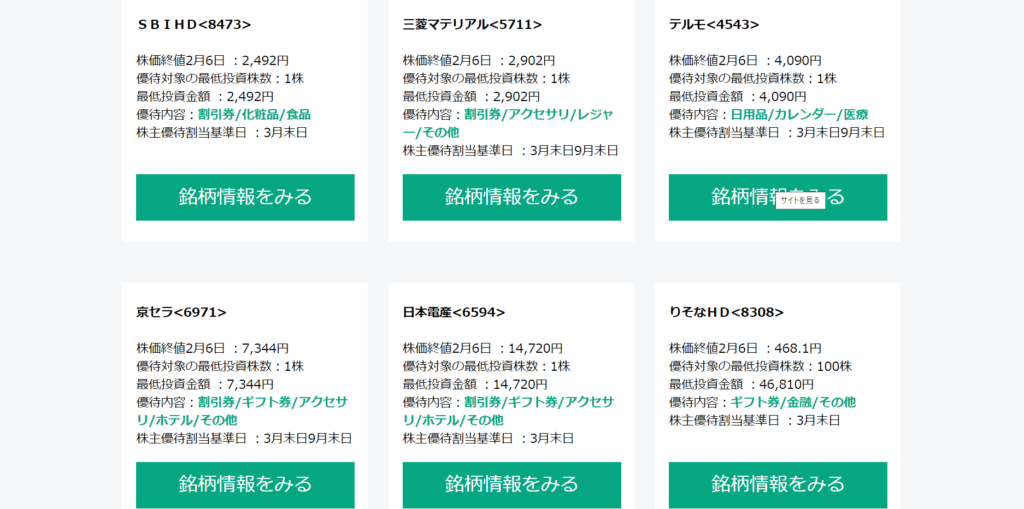Click SBIHD benefit link 割引券/化粧品/食品

[x=254, y=114]
